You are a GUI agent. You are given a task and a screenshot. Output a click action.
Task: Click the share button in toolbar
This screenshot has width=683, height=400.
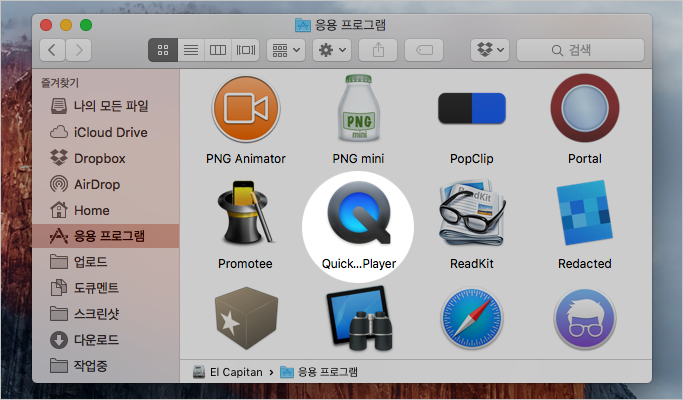pyautogui.click(x=378, y=50)
